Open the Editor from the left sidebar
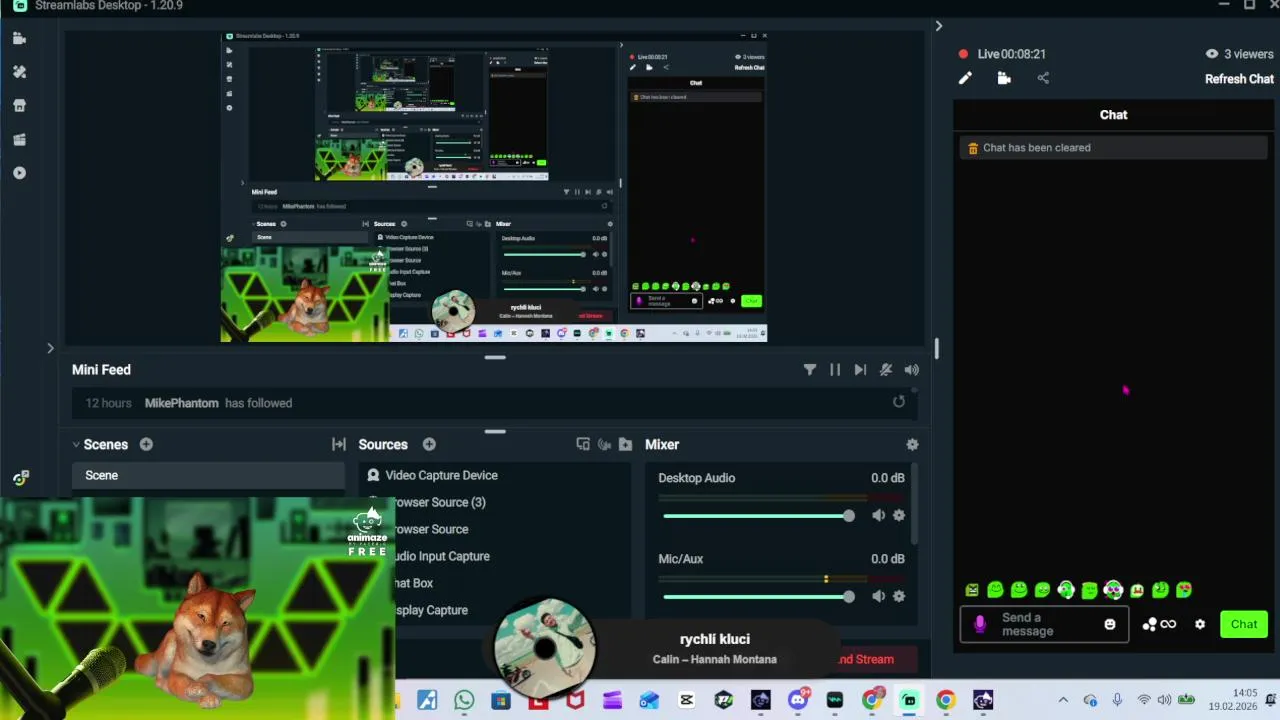Image resolution: width=1280 pixels, height=720 pixels. [x=19, y=38]
